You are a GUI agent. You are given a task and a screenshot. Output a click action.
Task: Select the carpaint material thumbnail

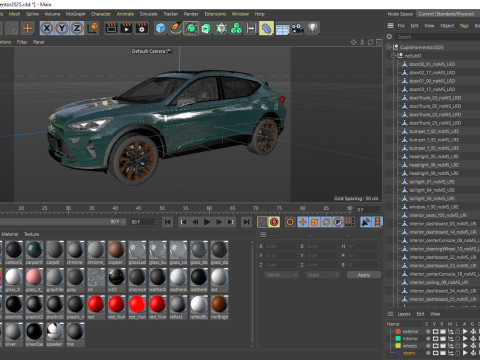pos(34,250)
